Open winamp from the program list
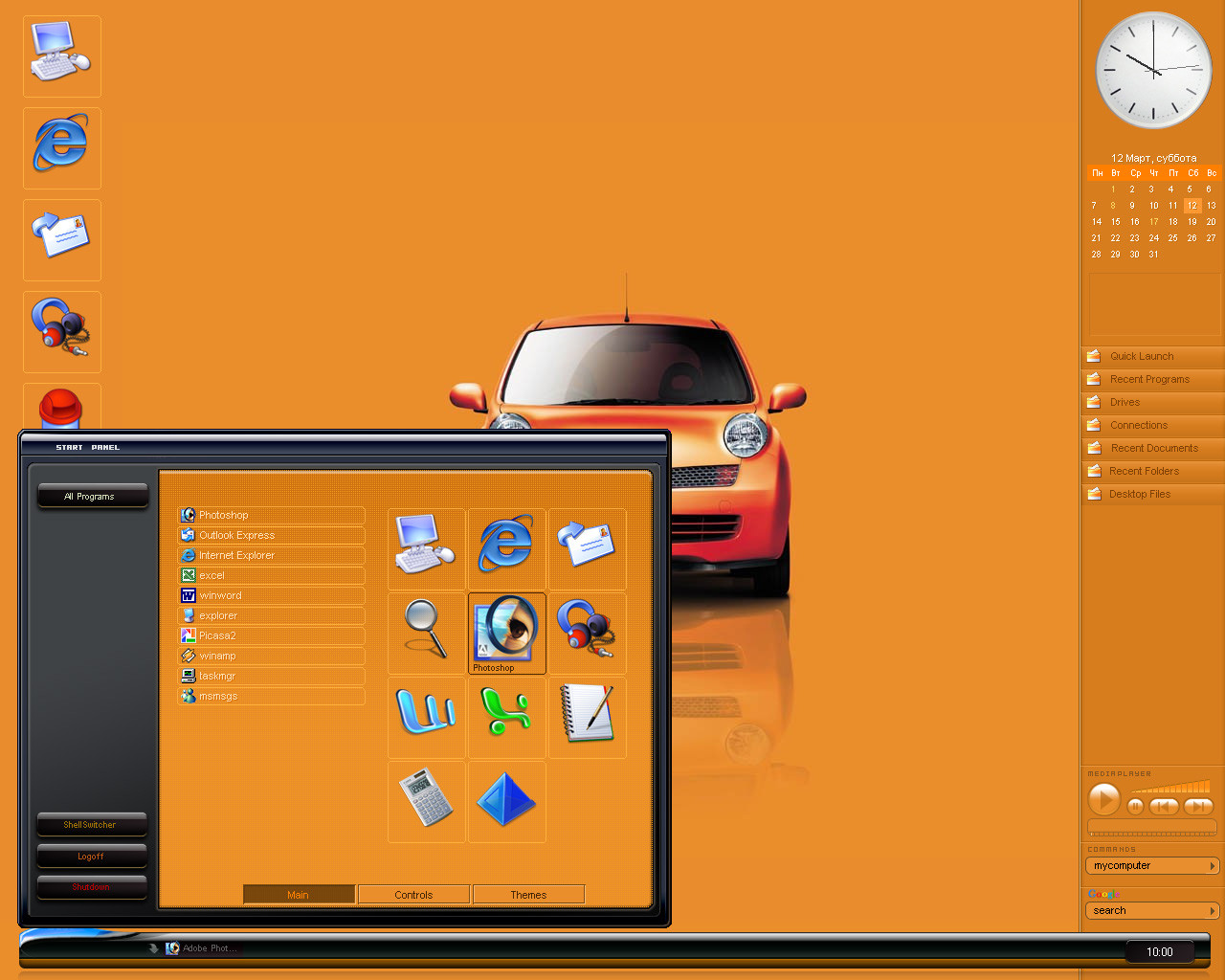Image resolution: width=1225 pixels, height=980 pixels. click(x=271, y=656)
